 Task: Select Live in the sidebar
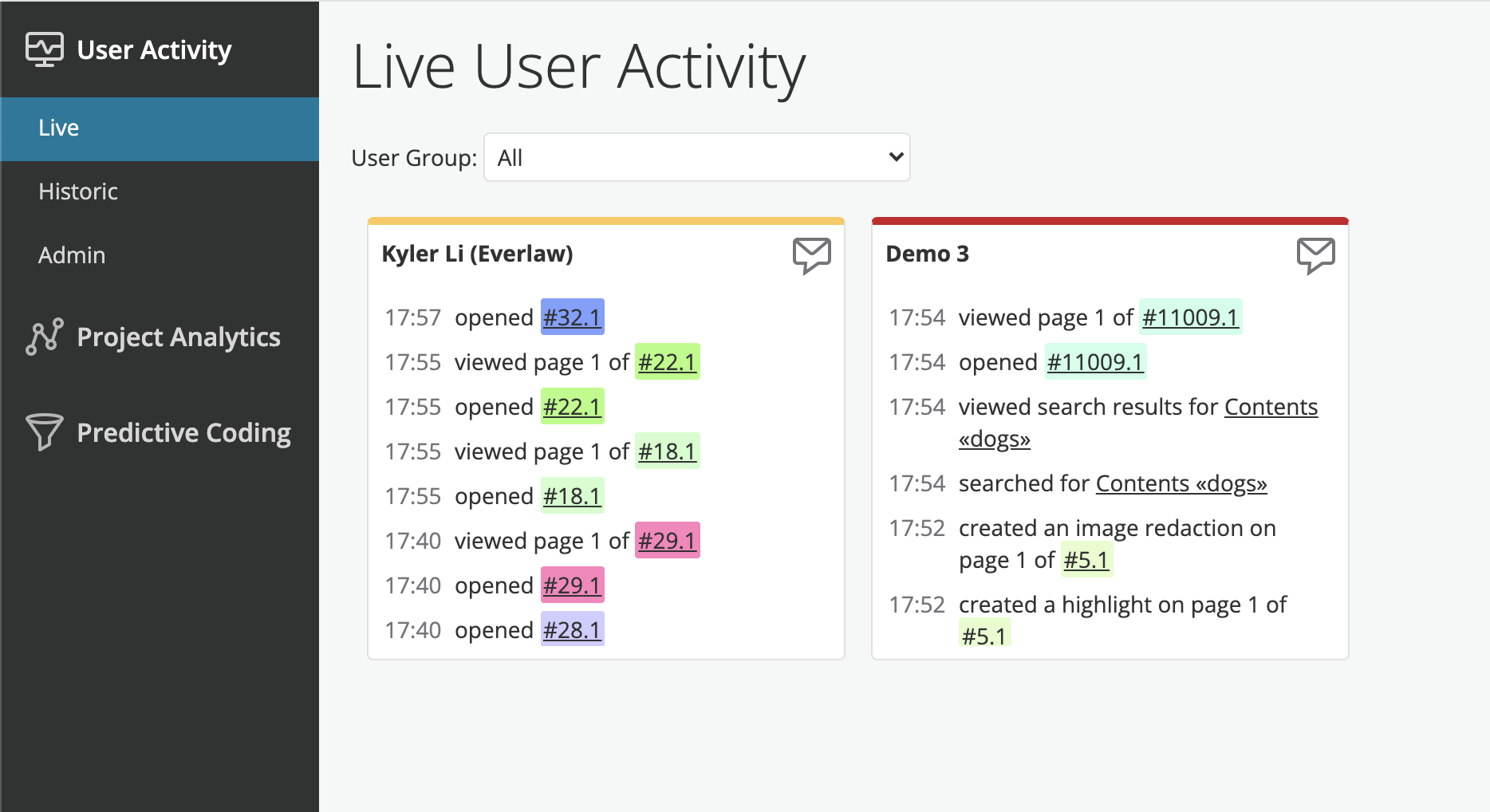click(x=58, y=128)
